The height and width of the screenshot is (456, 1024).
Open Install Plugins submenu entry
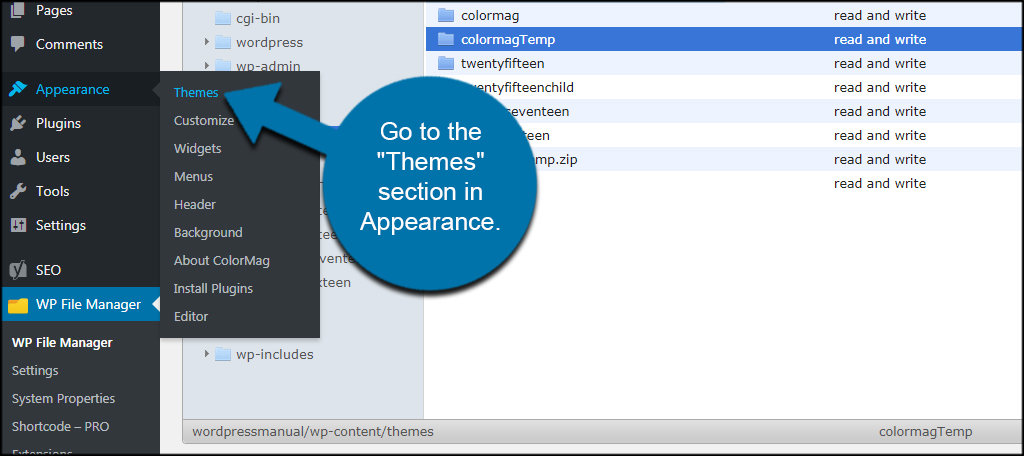(213, 288)
